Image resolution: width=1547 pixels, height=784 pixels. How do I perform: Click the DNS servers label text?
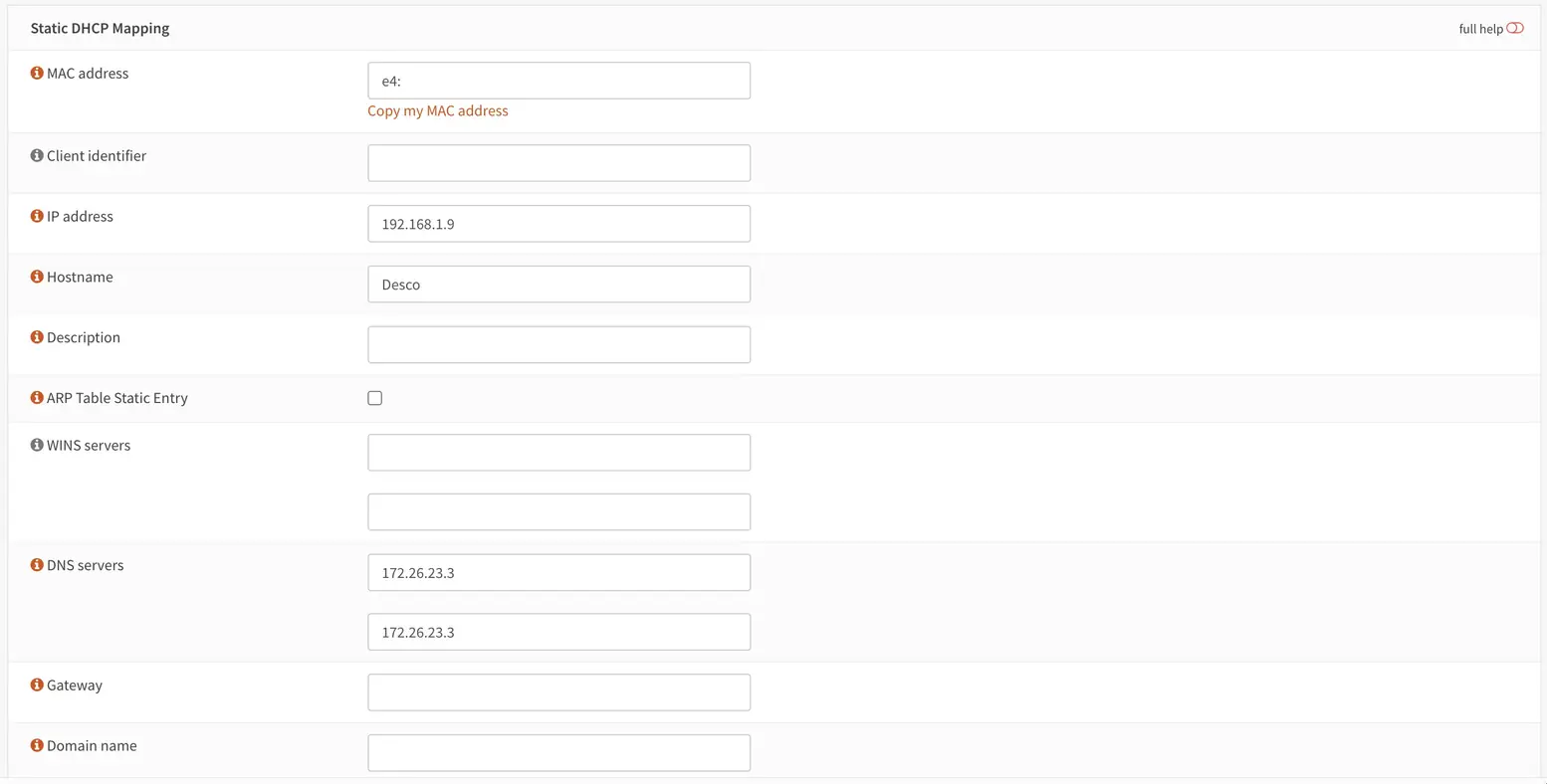point(86,565)
